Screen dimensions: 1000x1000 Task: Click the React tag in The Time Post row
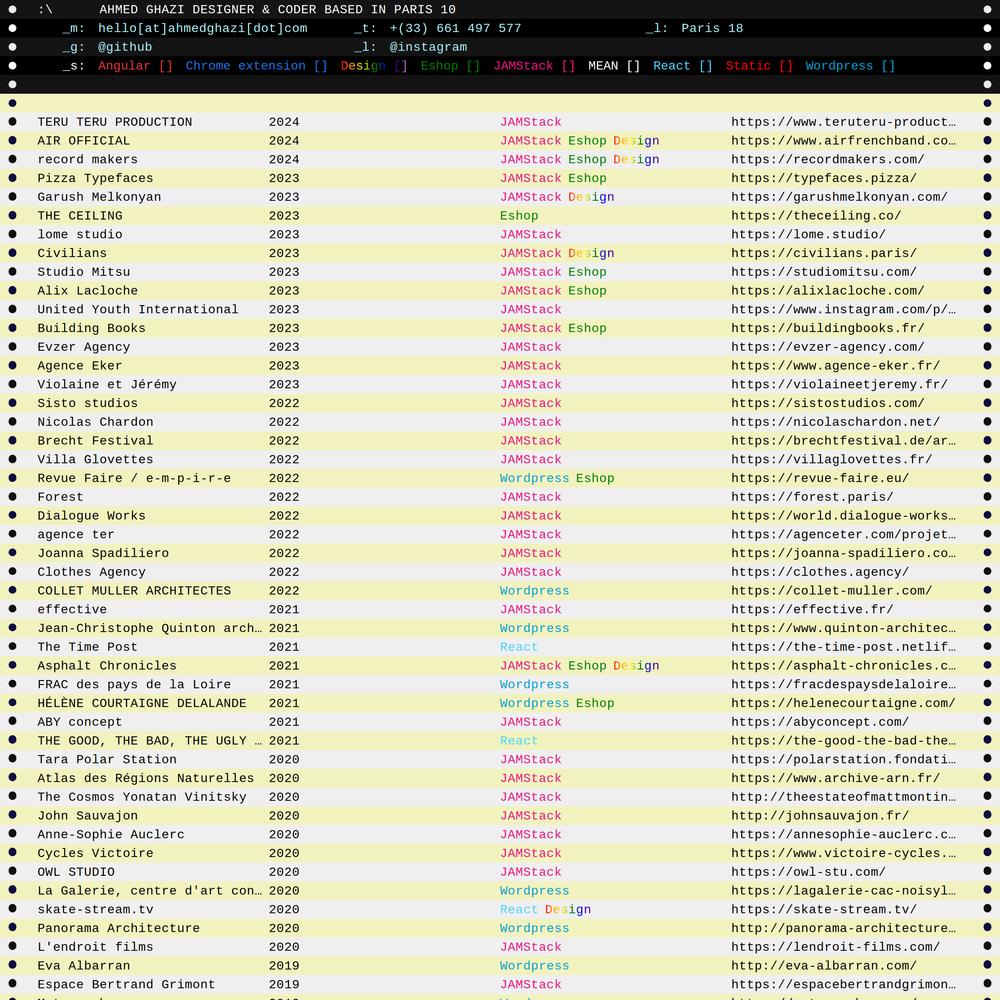pyautogui.click(x=518, y=647)
